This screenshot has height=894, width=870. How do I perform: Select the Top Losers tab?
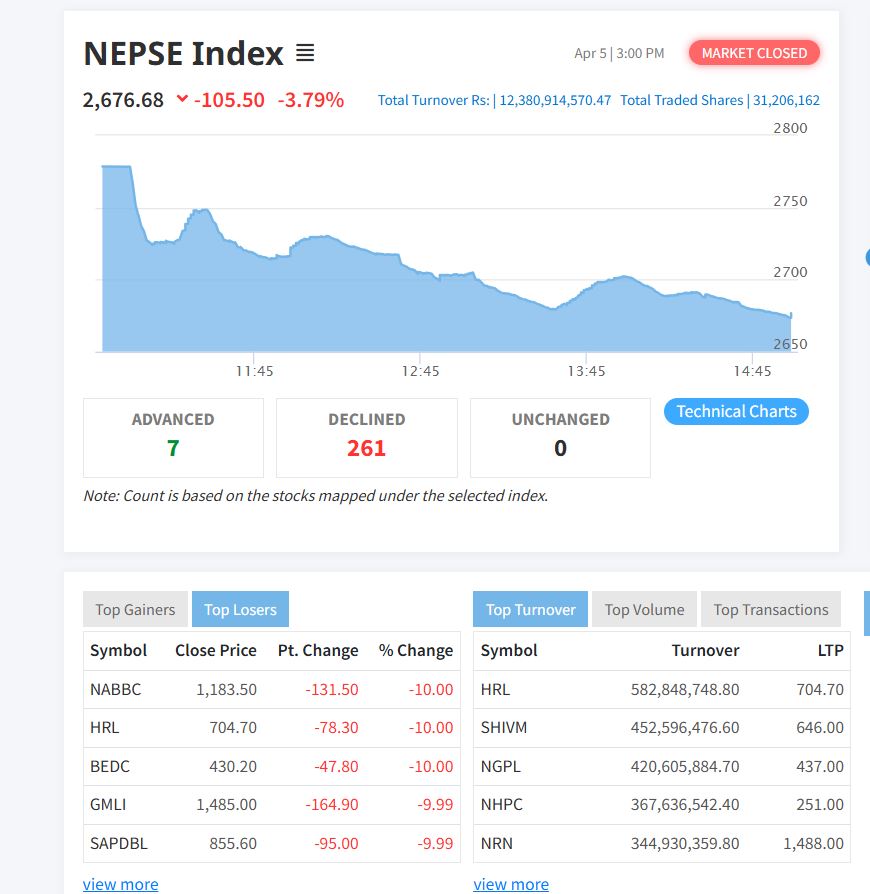240,609
